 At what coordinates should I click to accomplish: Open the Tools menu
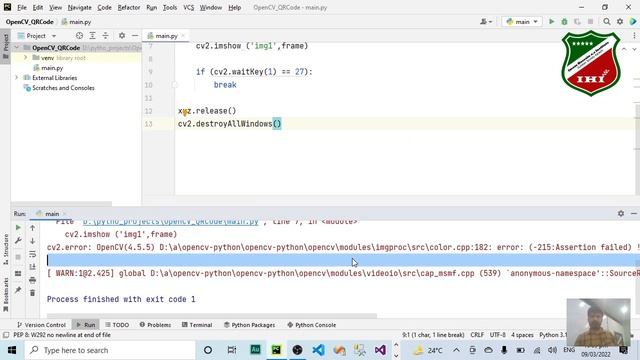[170, 7]
